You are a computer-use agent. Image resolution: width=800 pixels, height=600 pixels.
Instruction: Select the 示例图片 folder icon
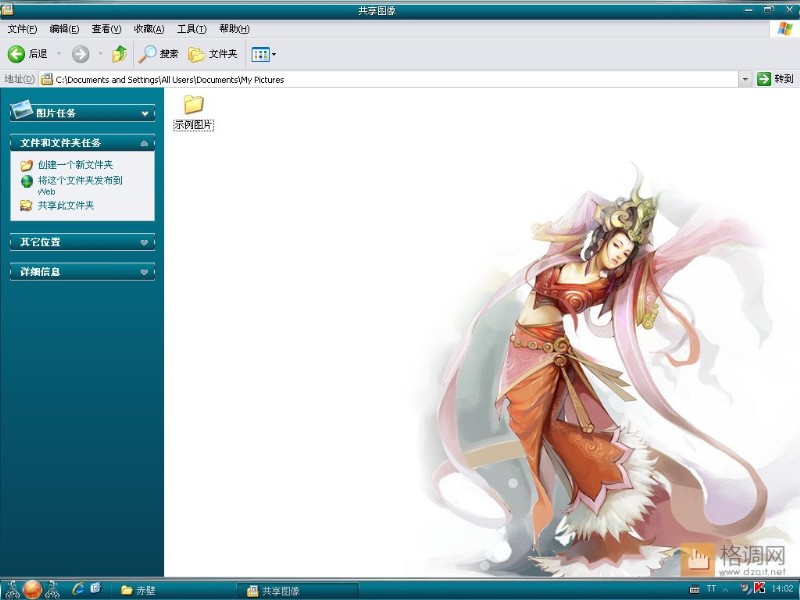point(193,105)
